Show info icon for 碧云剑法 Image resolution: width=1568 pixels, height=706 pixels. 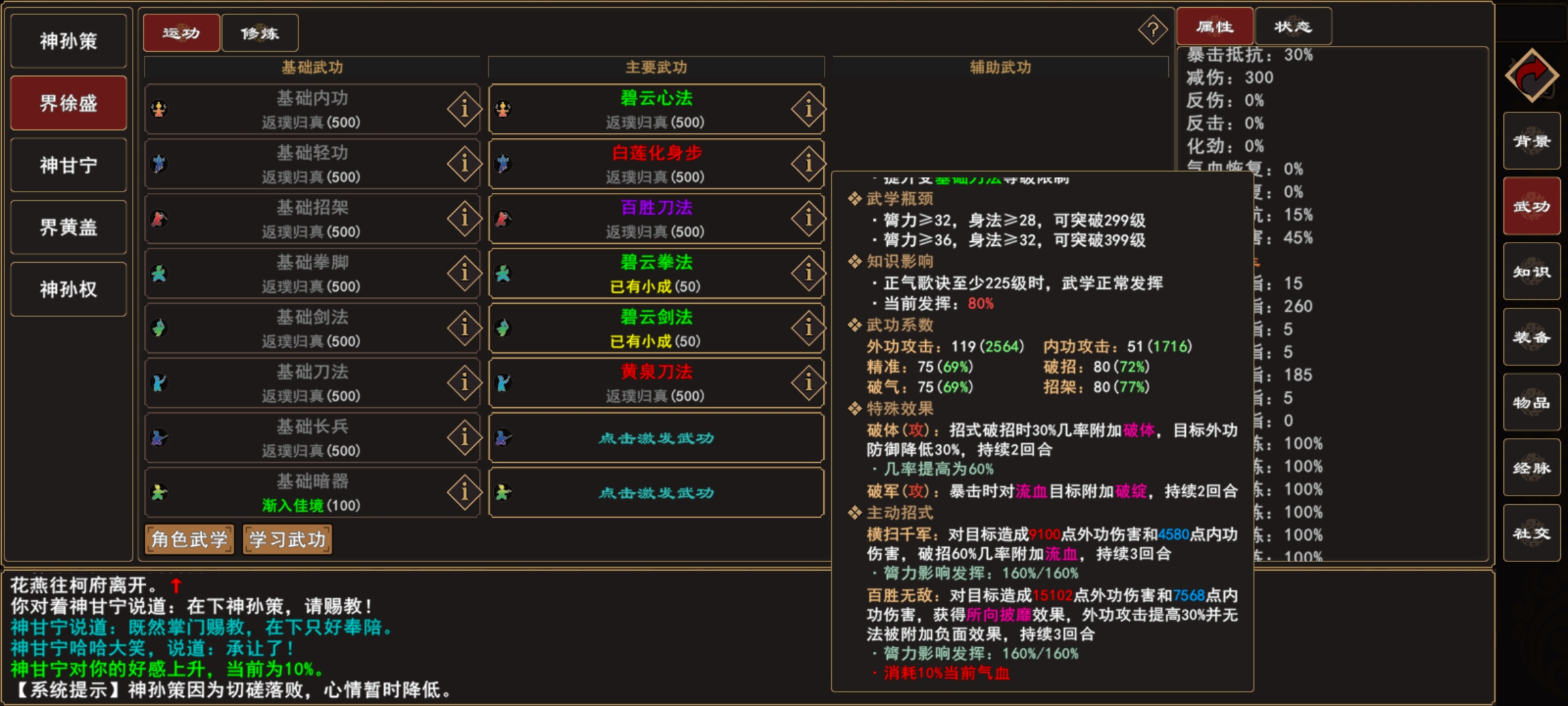808,328
